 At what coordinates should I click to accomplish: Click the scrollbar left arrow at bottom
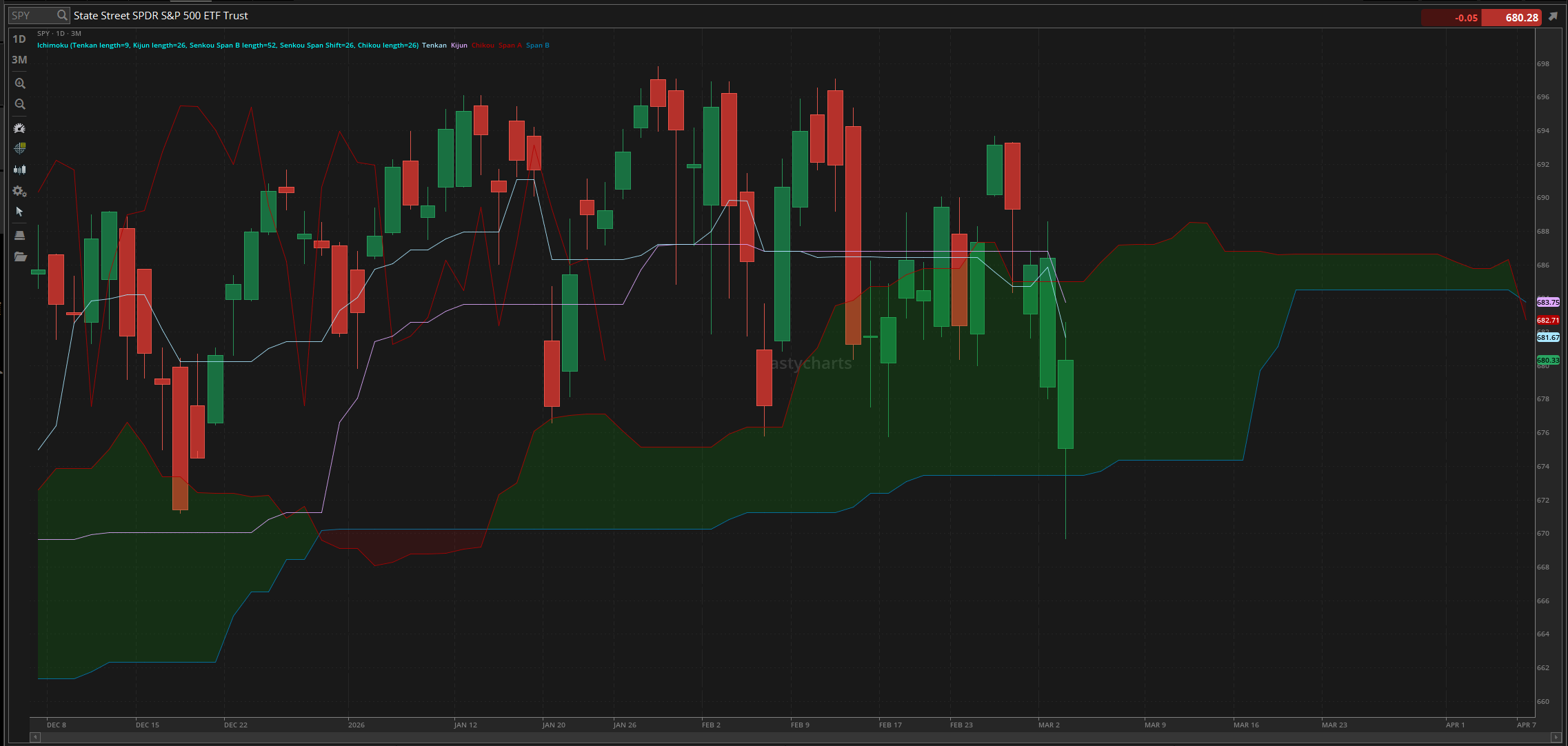point(35,737)
